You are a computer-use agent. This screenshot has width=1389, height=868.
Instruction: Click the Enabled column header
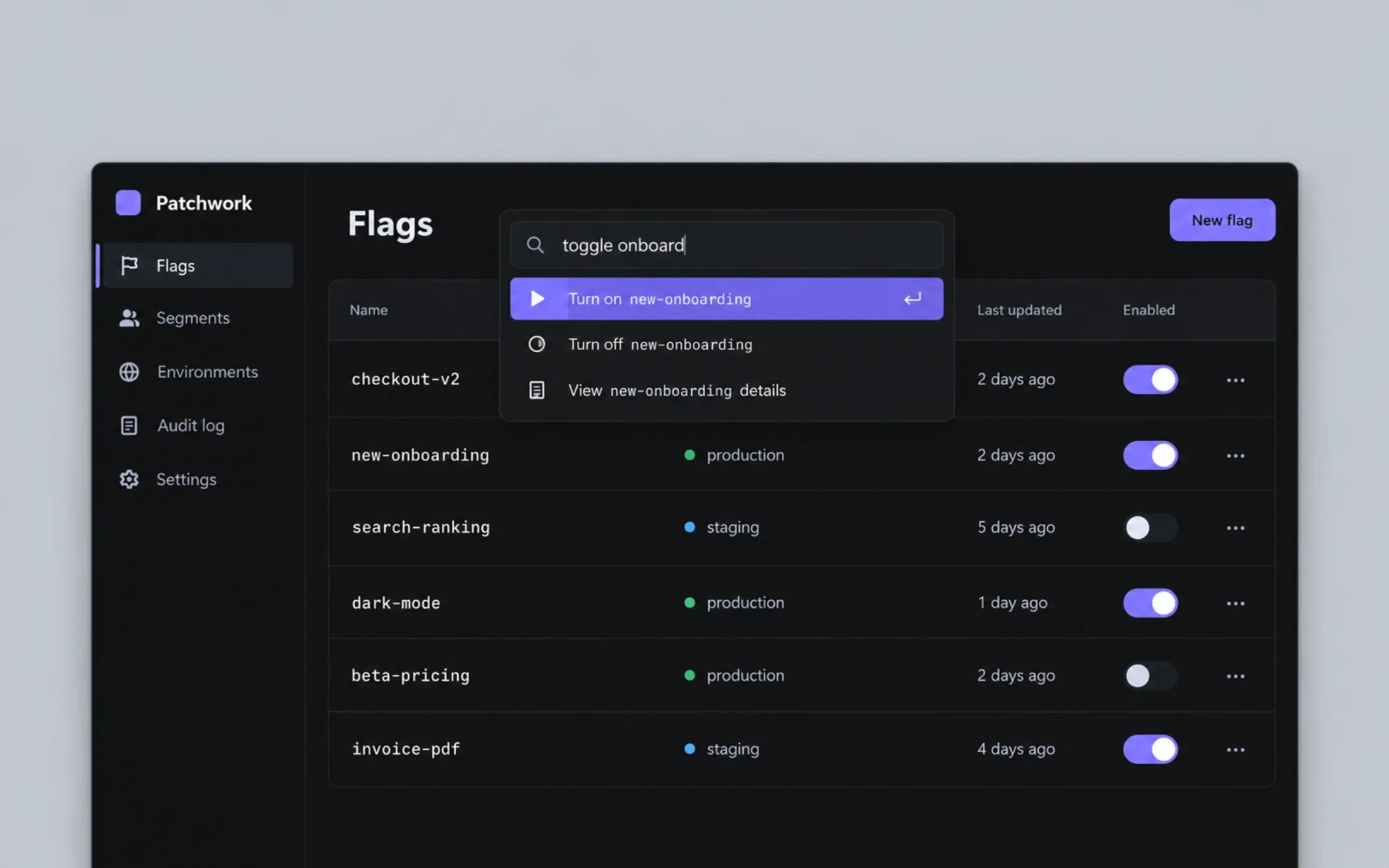pos(1149,310)
